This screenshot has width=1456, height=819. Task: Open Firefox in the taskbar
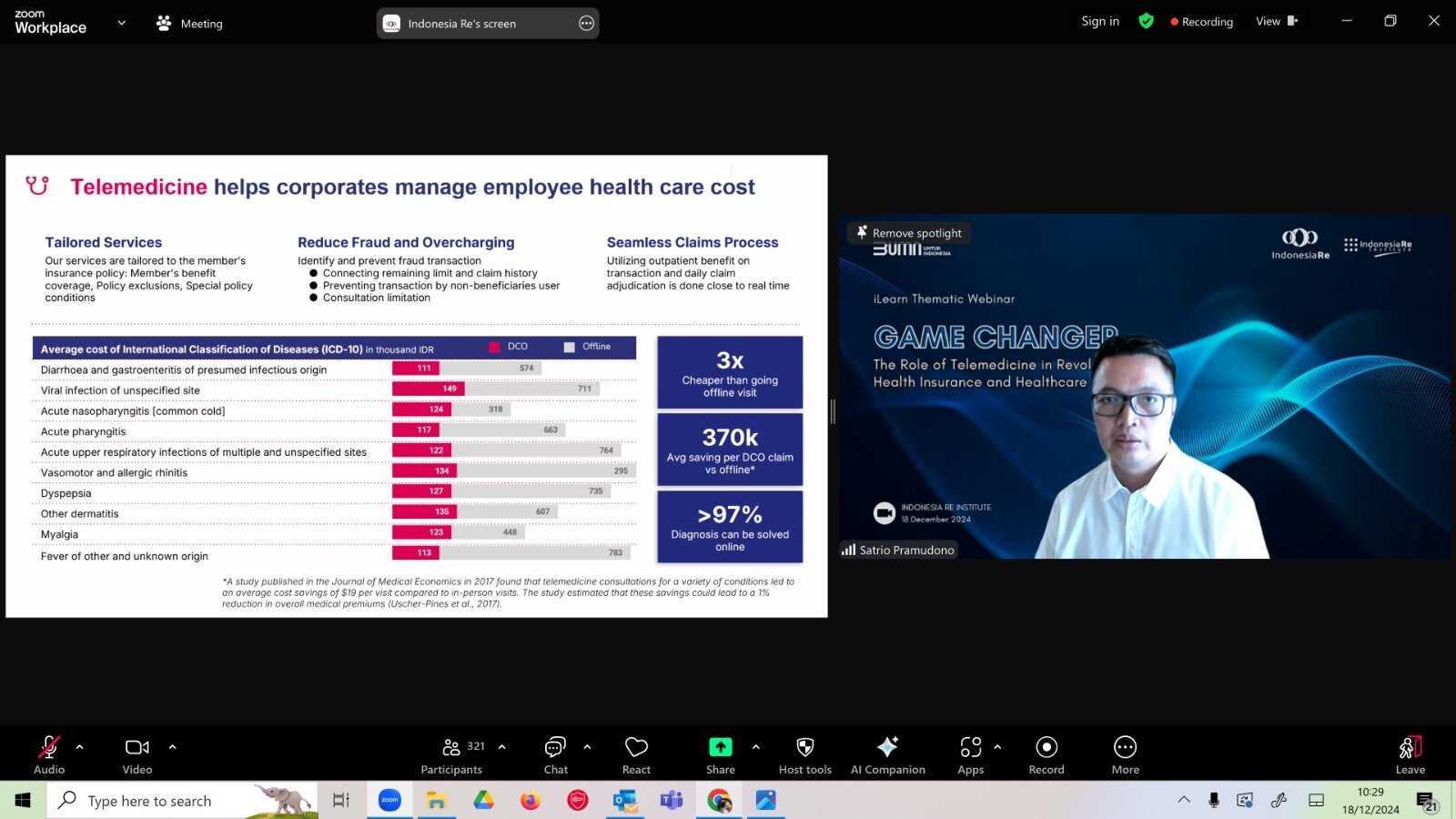point(531,800)
